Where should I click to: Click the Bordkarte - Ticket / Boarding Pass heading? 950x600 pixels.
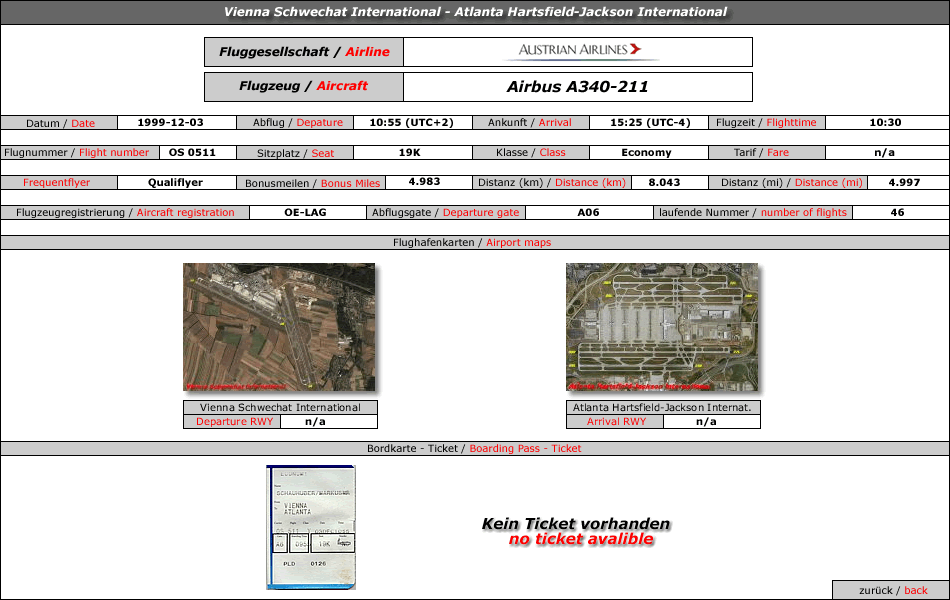tap(474, 448)
